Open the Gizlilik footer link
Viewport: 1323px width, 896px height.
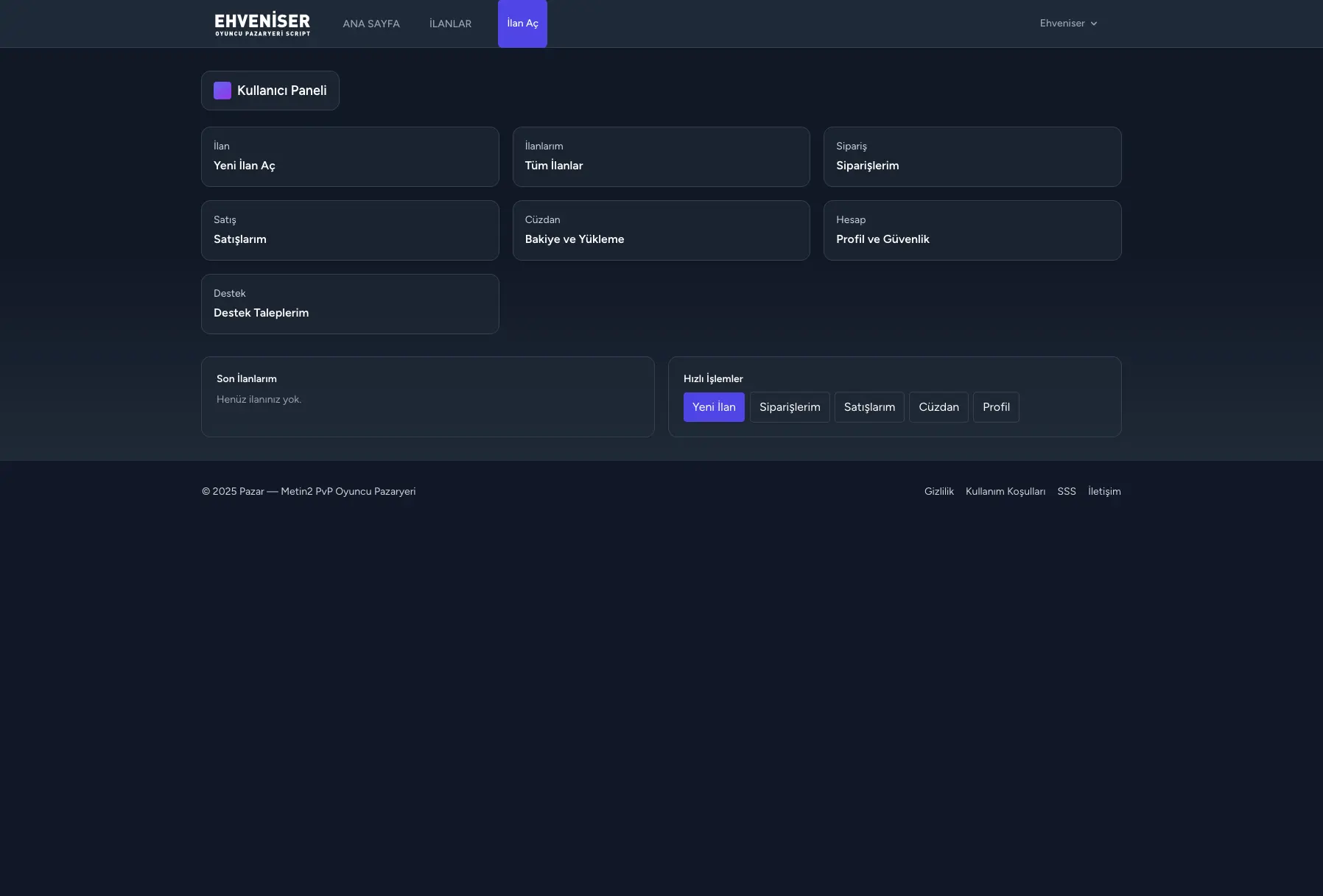[938, 491]
